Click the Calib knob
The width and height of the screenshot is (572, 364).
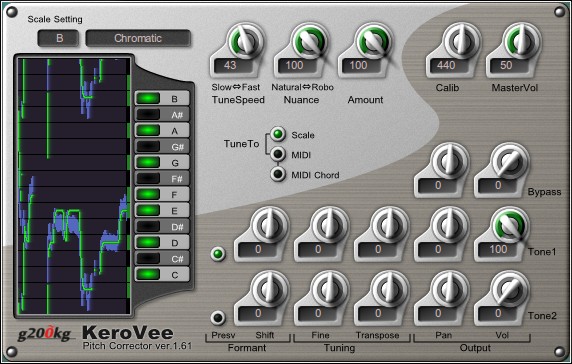click(x=461, y=41)
